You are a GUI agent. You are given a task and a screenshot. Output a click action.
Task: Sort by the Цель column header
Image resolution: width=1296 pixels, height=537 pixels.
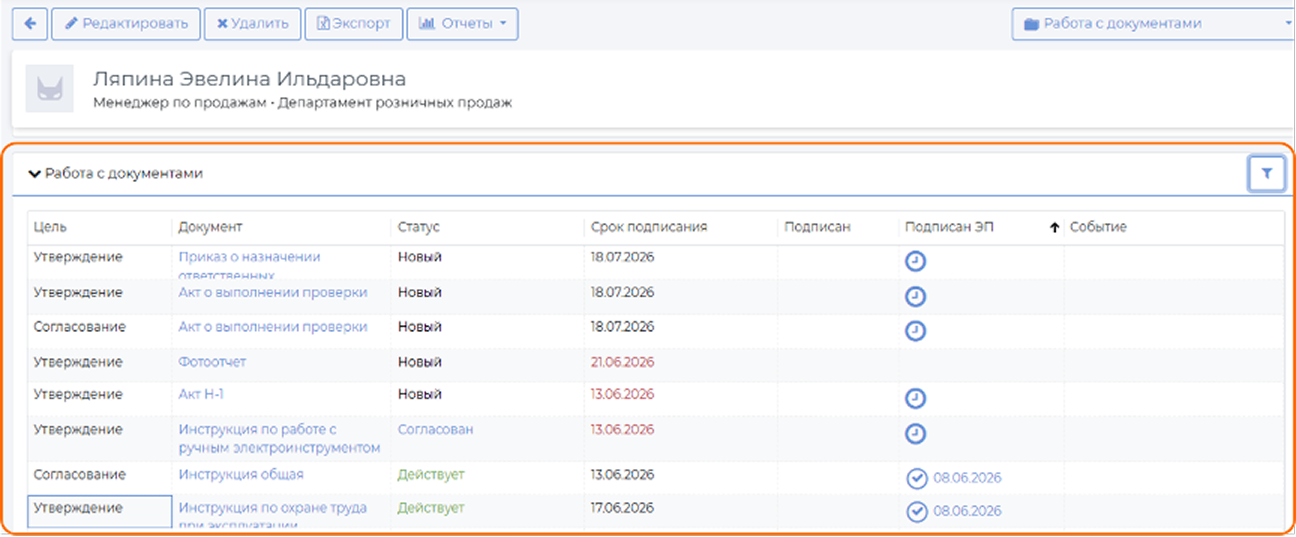(x=50, y=227)
